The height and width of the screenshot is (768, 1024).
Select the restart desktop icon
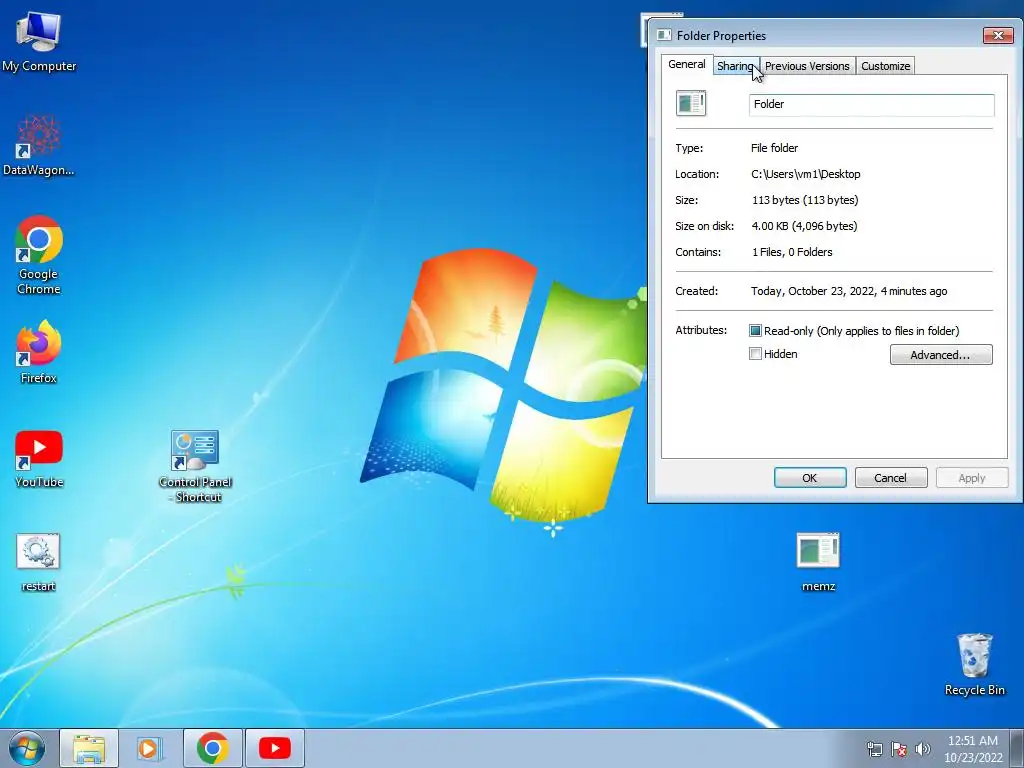pos(39,562)
